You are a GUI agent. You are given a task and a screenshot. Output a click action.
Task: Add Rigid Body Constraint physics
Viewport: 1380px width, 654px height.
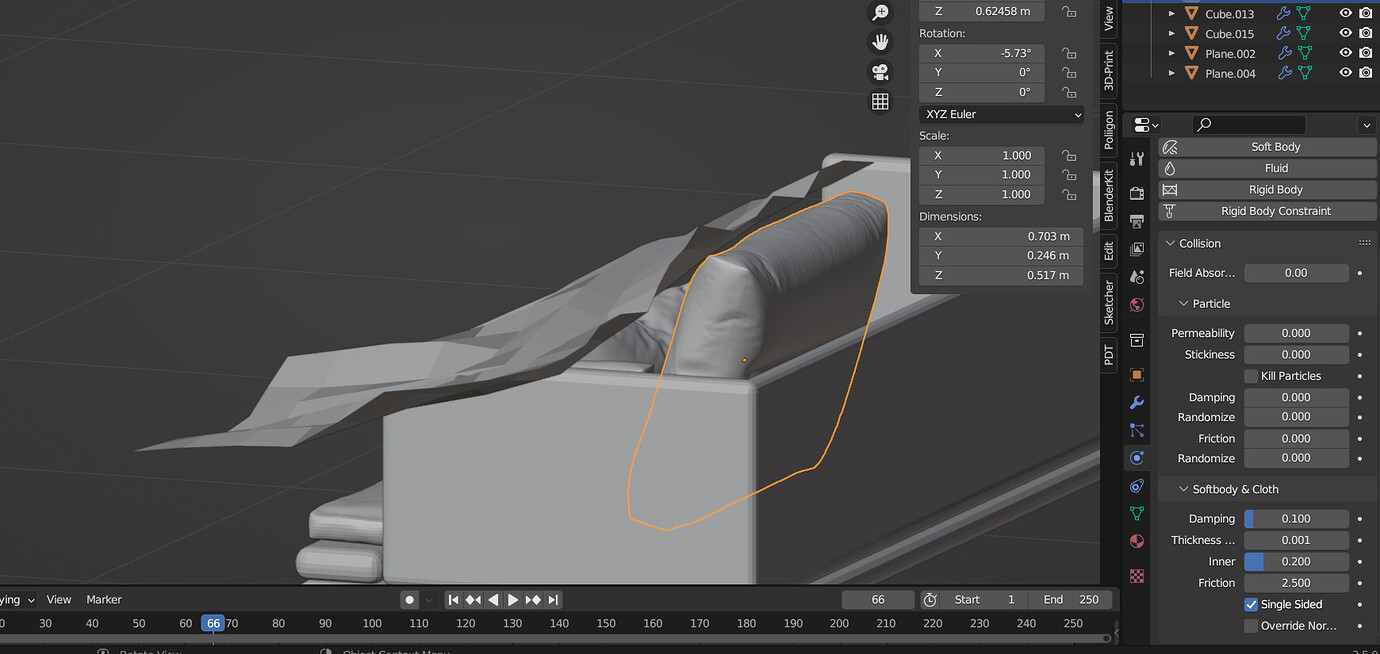1267,211
